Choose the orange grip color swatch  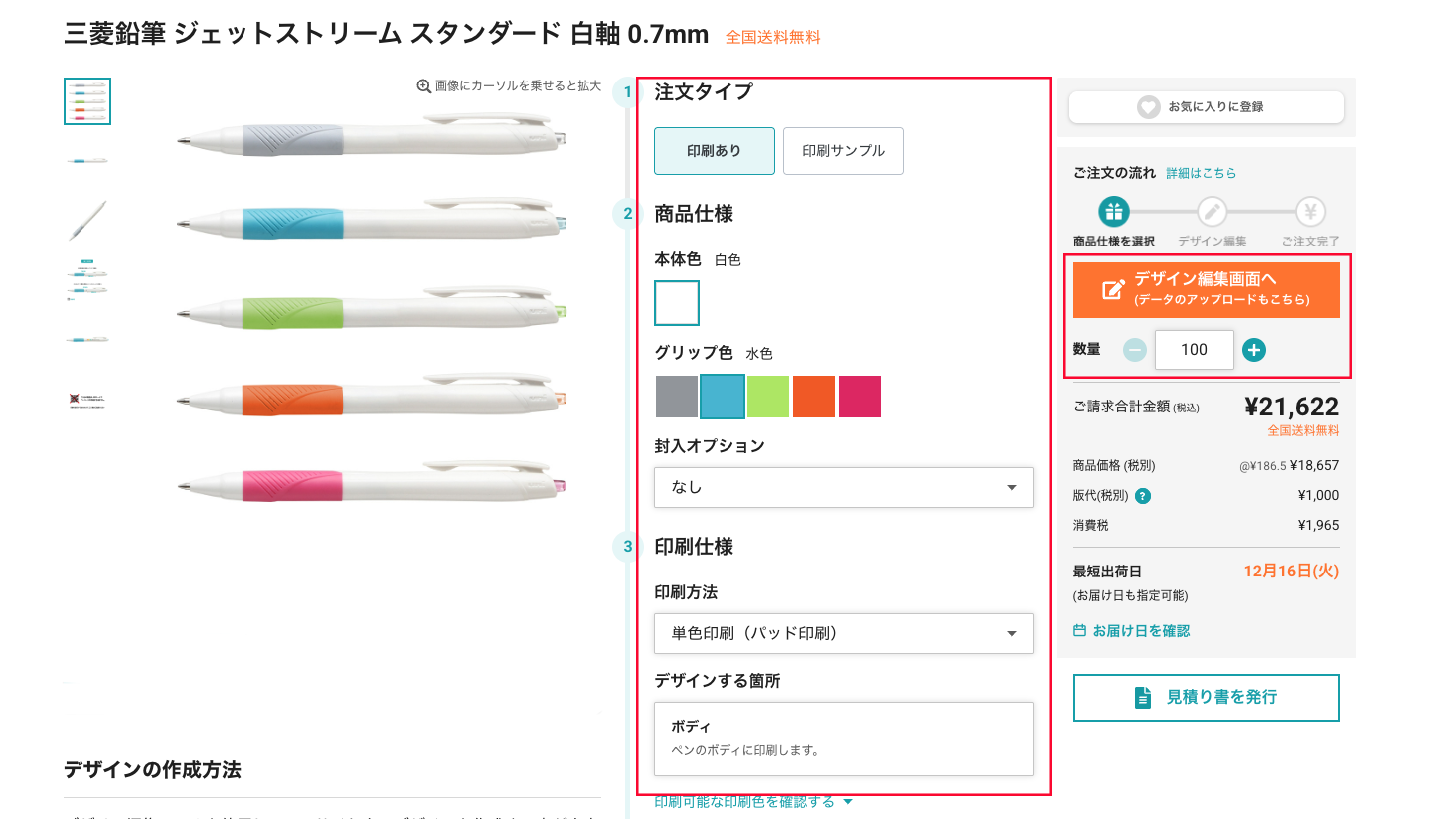coord(814,397)
